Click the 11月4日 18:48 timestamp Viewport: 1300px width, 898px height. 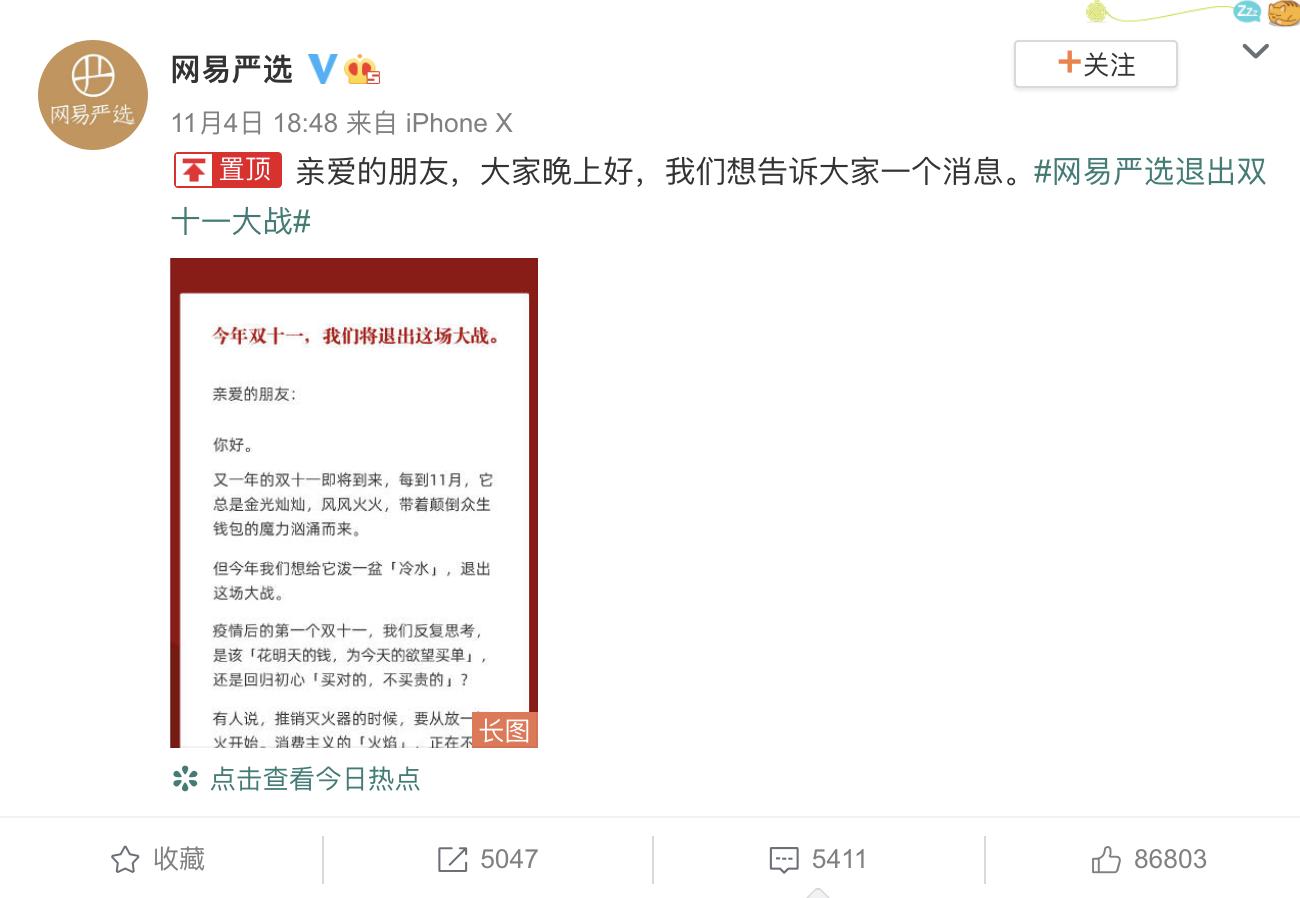pyautogui.click(x=254, y=123)
